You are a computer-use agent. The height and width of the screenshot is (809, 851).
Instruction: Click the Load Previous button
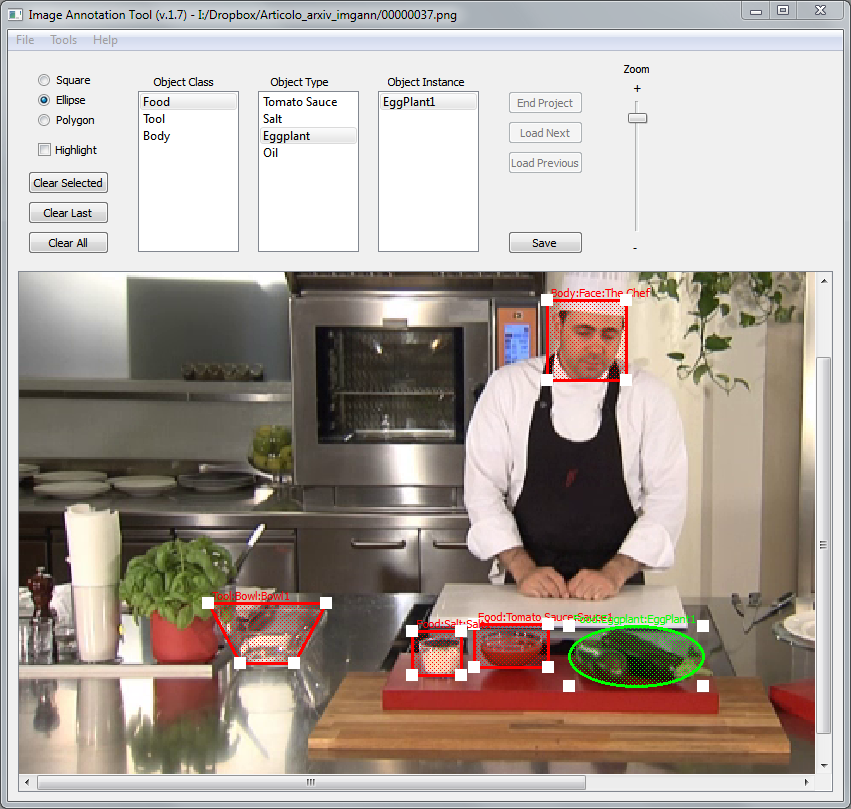(x=545, y=163)
